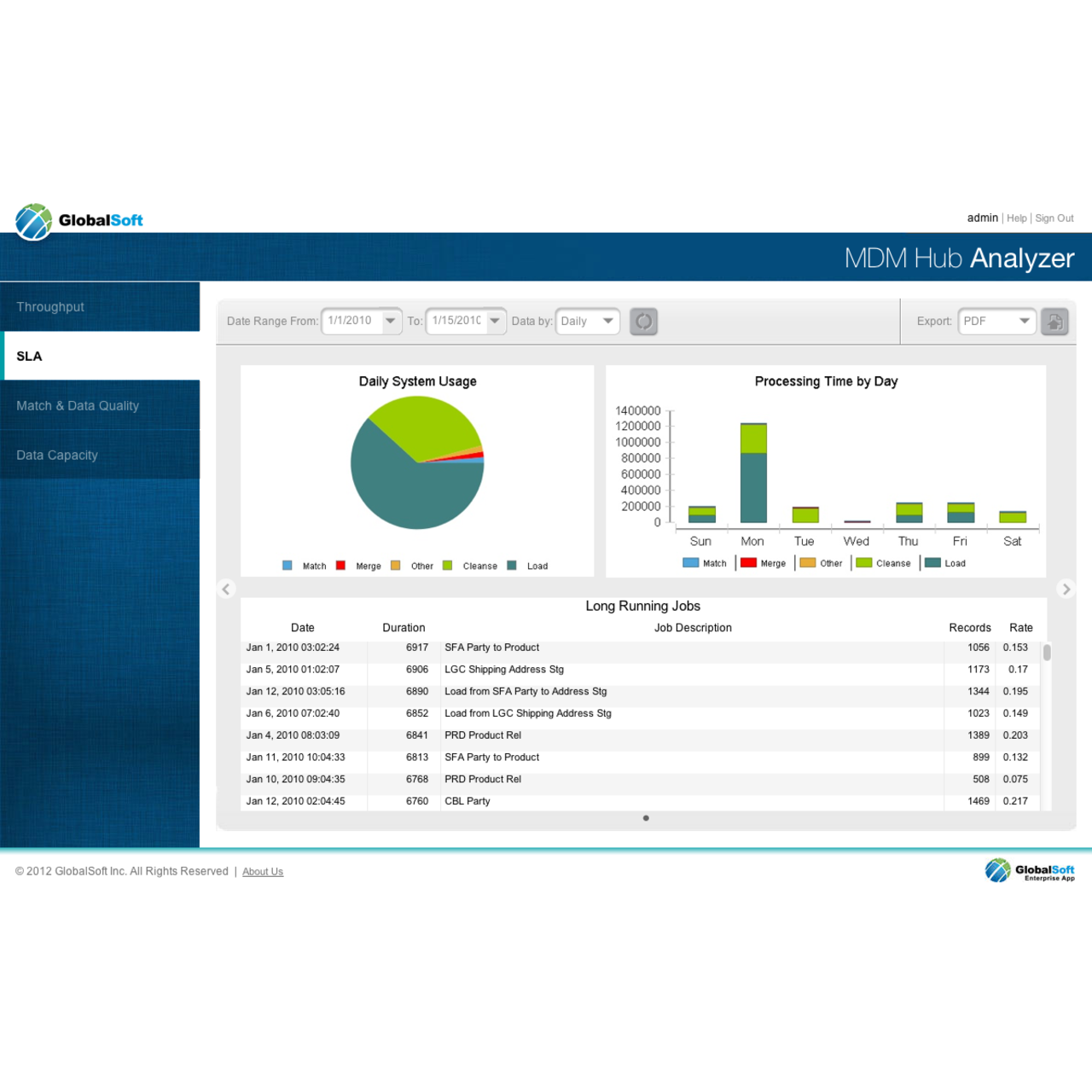Click the Sign Out link

pos(1054,218)
